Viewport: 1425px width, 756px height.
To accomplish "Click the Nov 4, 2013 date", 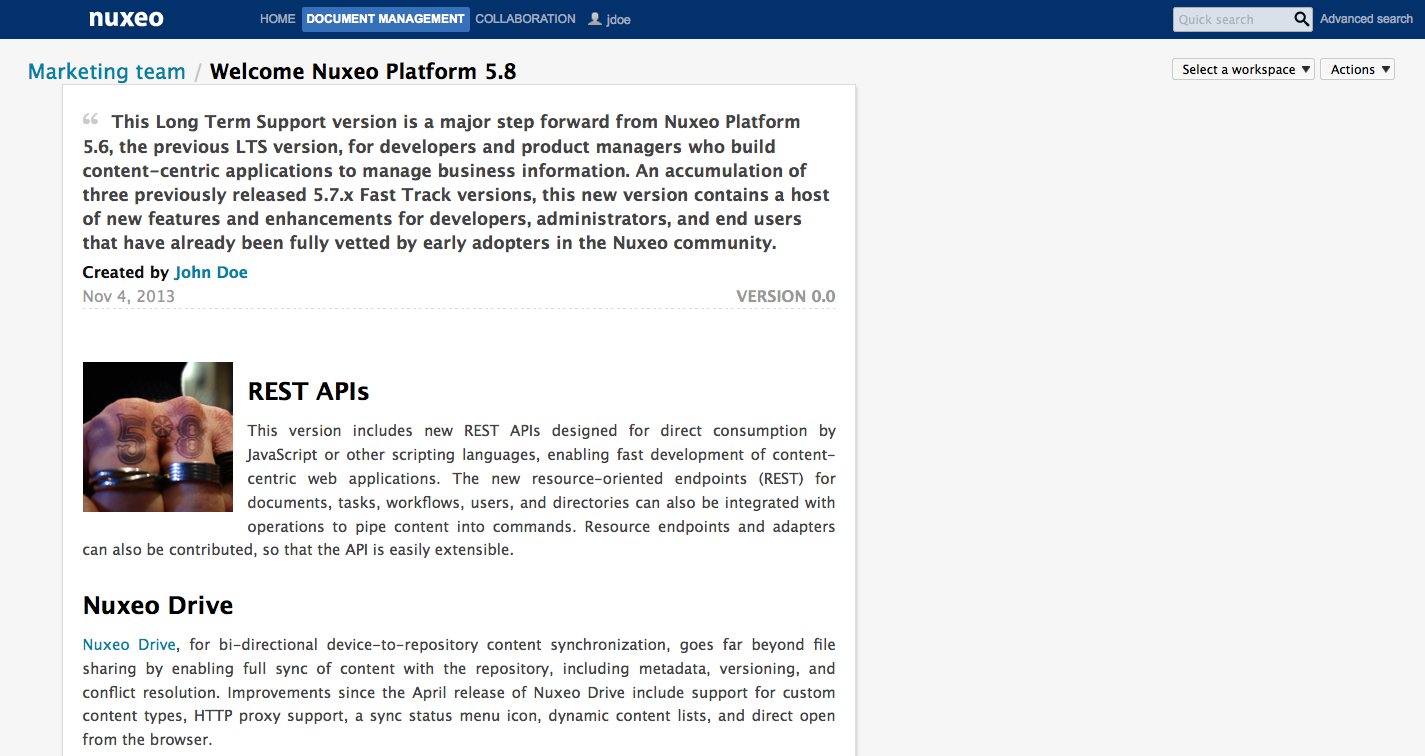I will tap(129, 296).
